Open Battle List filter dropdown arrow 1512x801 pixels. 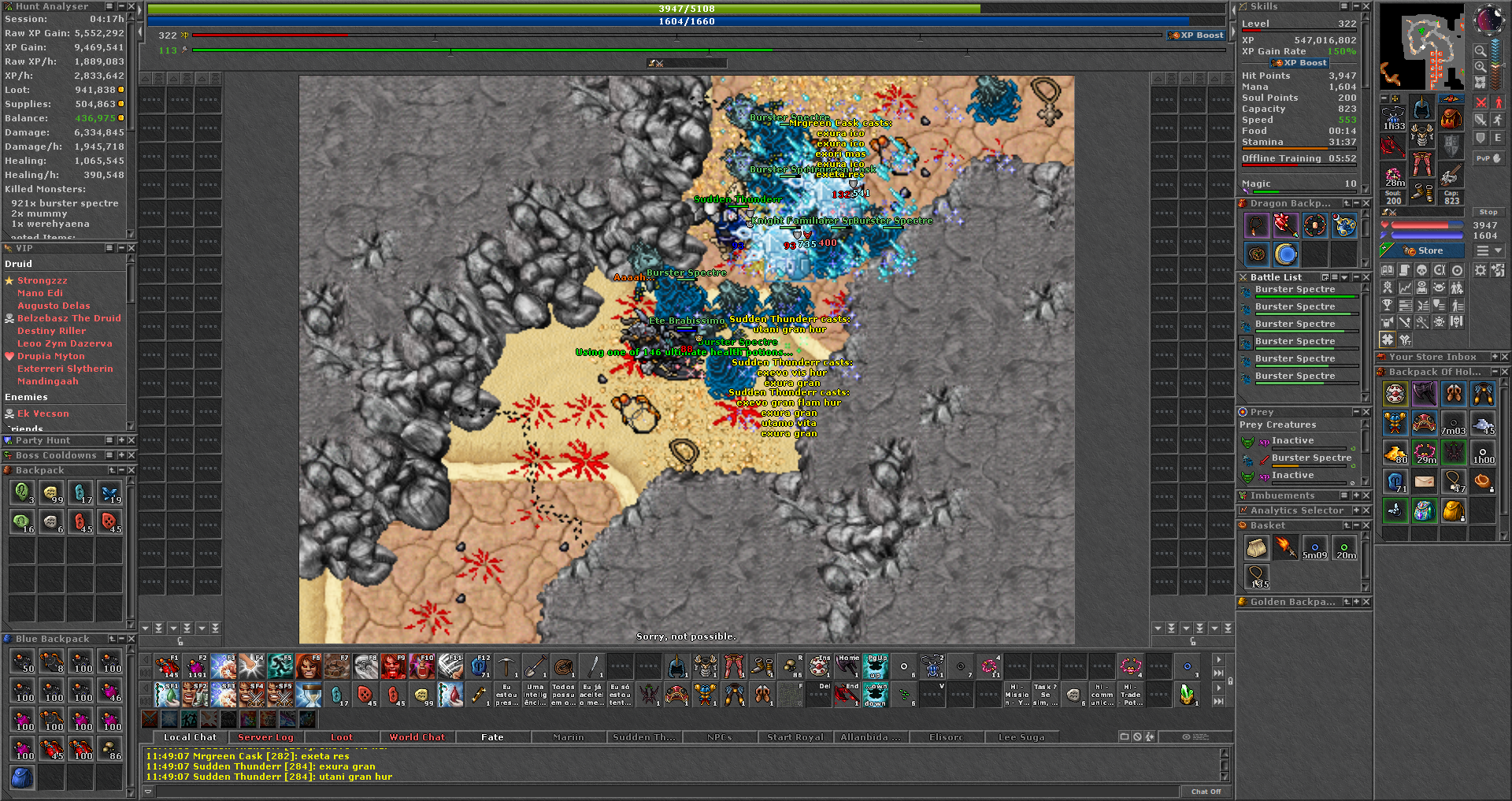(x=1344, y=277)
